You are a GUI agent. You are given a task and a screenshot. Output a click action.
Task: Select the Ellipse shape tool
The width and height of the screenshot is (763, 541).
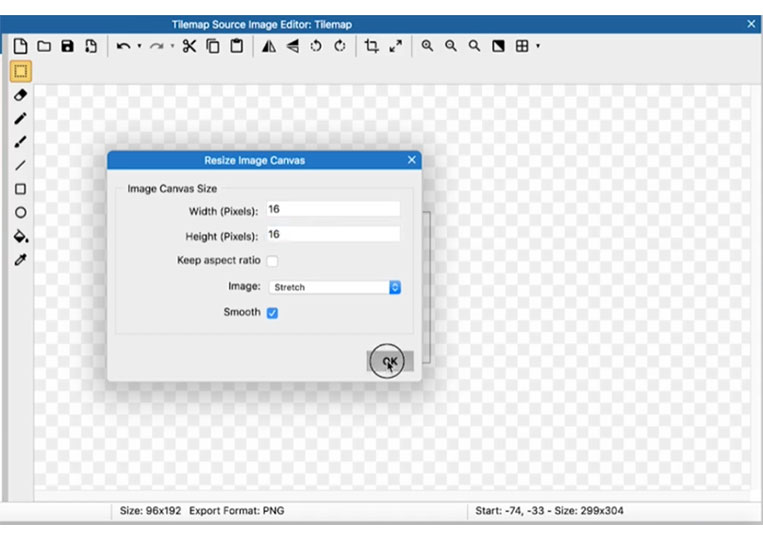coord(20,213)
